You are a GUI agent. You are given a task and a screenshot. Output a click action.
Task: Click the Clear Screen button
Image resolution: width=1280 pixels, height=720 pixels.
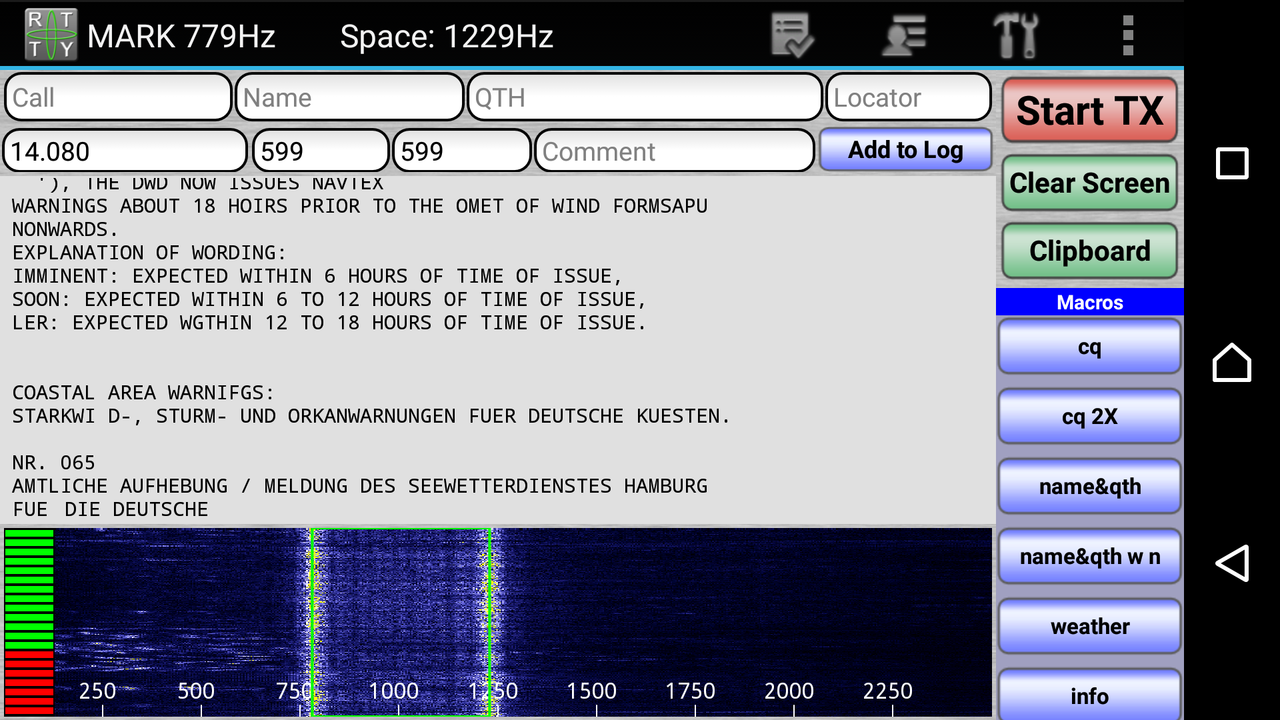(1090, 183)
